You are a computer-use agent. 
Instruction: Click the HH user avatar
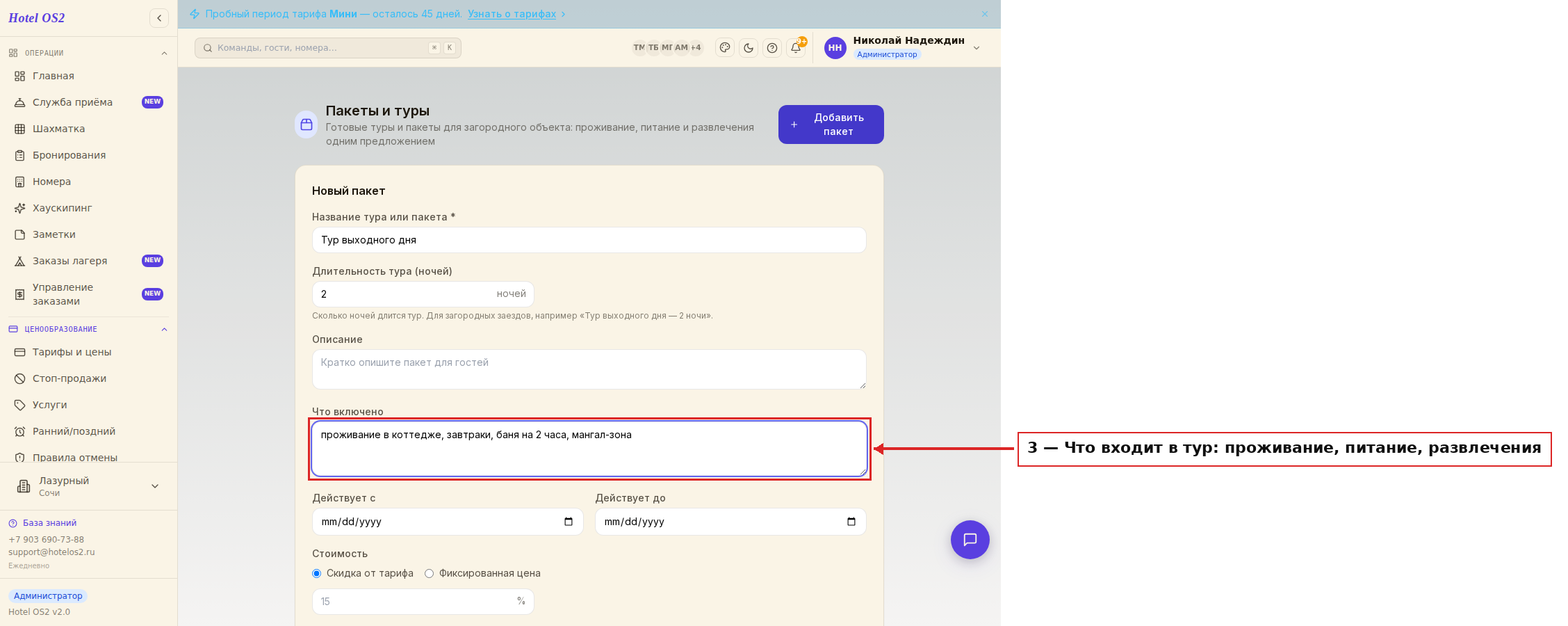835,47
